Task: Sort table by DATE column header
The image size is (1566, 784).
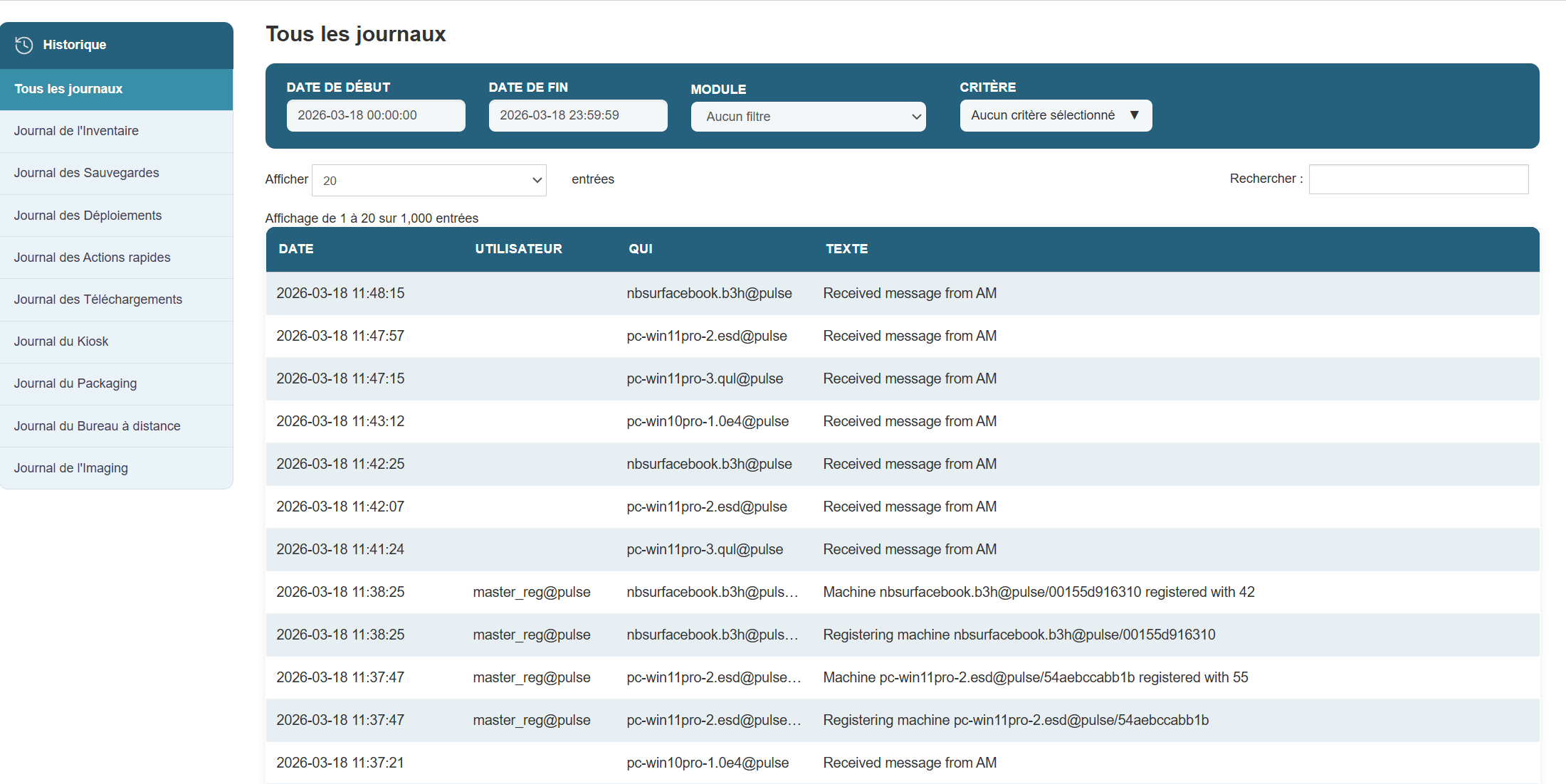Action: pyautogui.click(x=296, y=249)
